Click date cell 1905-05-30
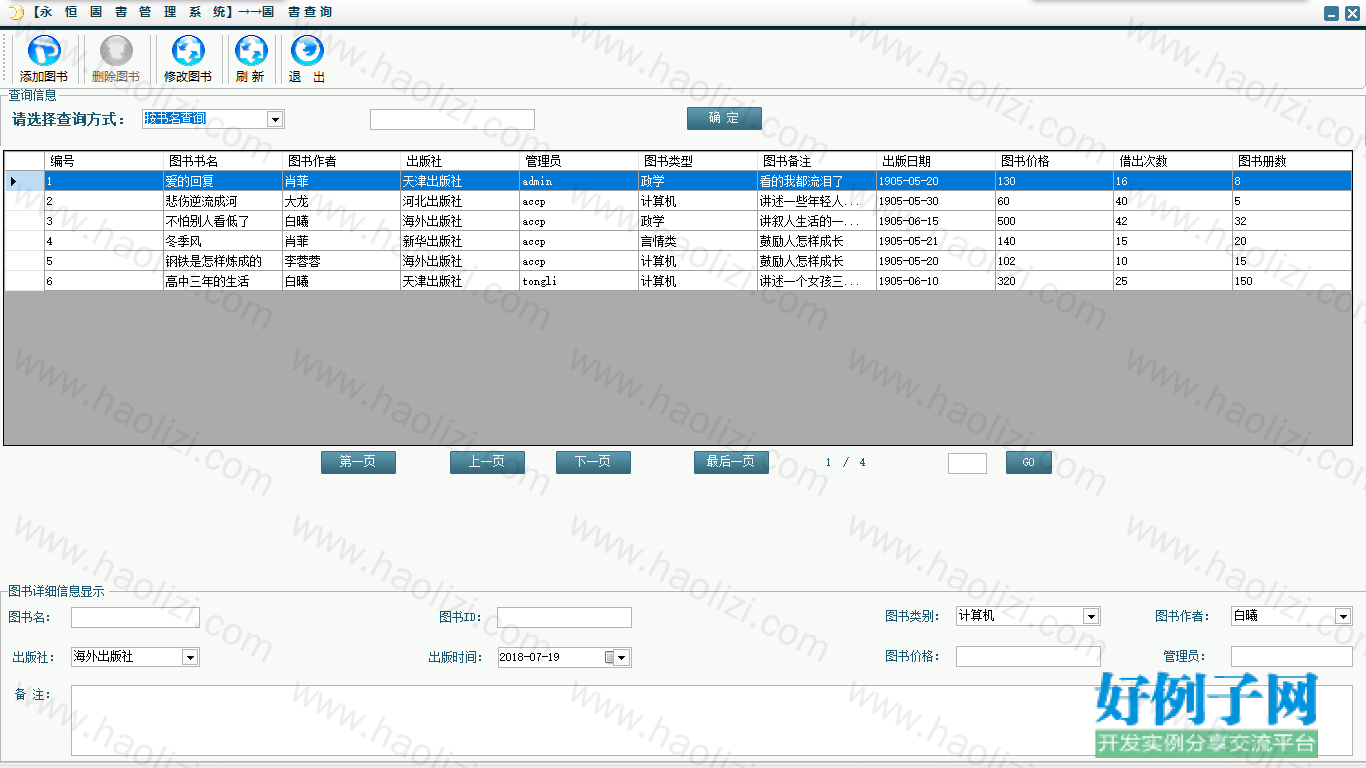The image size is (1366, 768). coord(937,201)
